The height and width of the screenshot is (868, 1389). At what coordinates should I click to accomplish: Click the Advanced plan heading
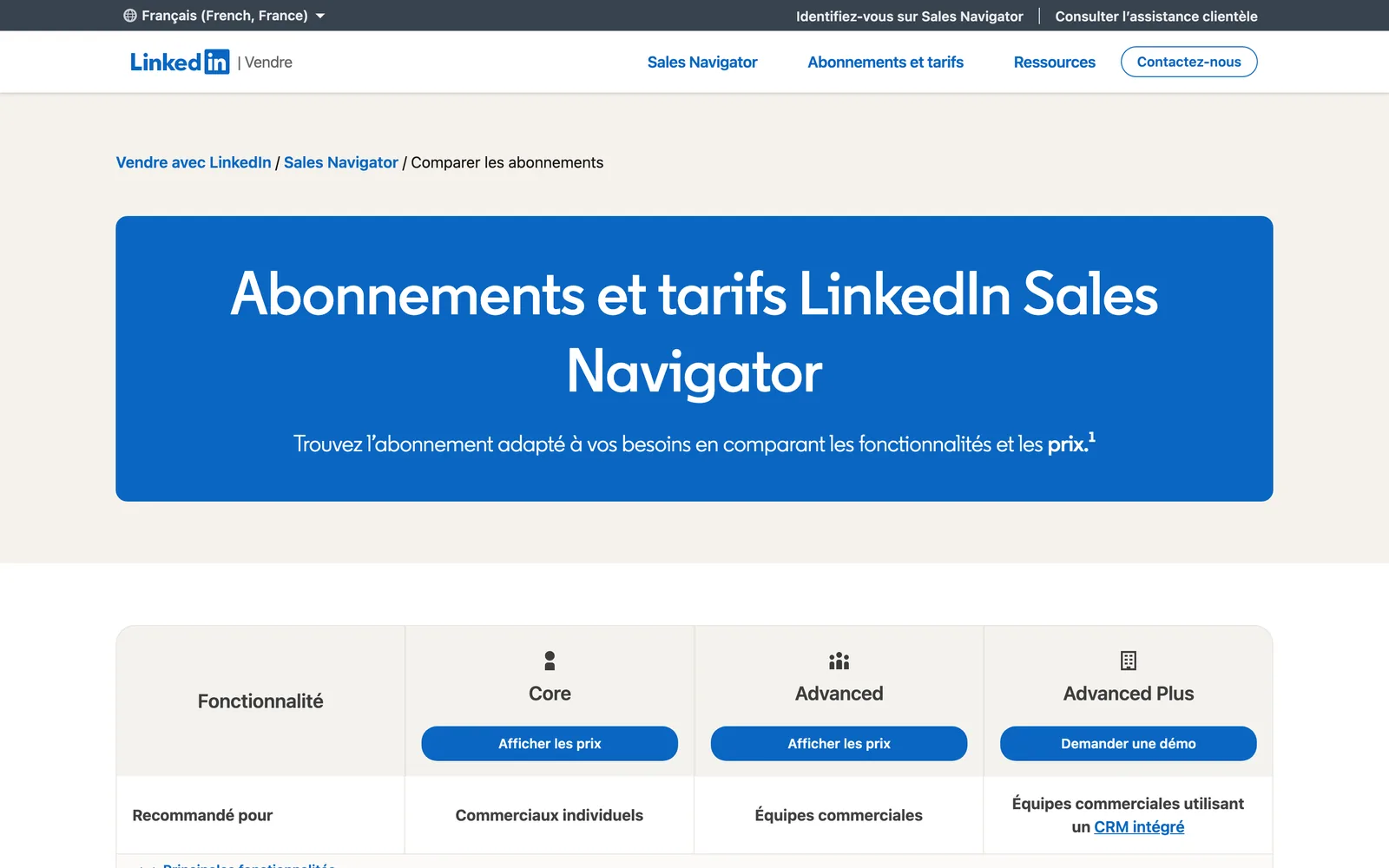tap(839, 694)
